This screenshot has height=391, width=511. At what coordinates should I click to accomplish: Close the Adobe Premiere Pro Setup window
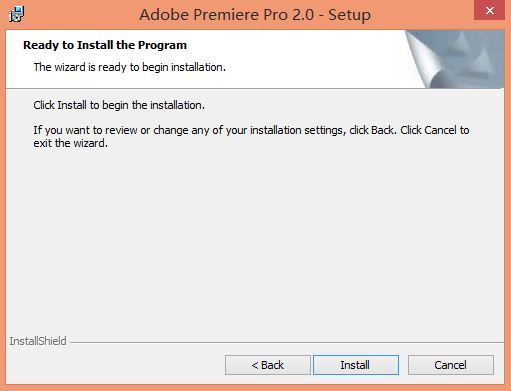tap(489, 10)
